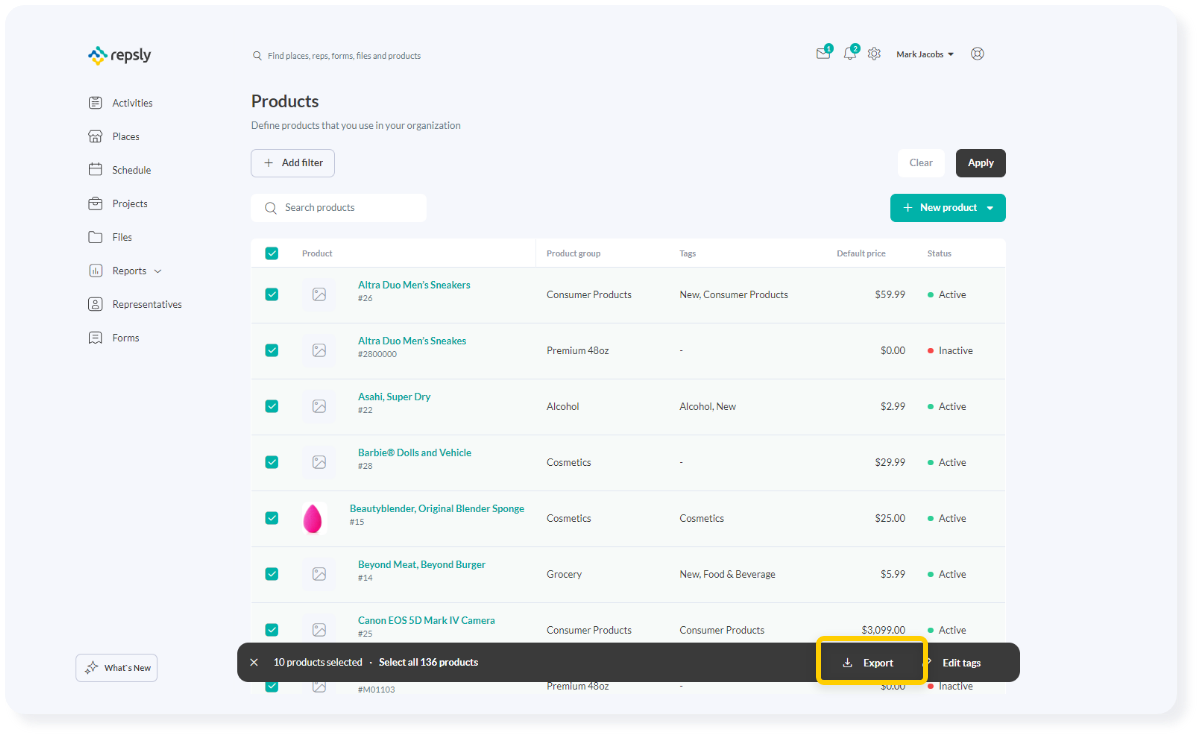Uncheck Altra Duo Men's Sneakers #26 checkbox

pyautogui.click(x=272, y=295)
